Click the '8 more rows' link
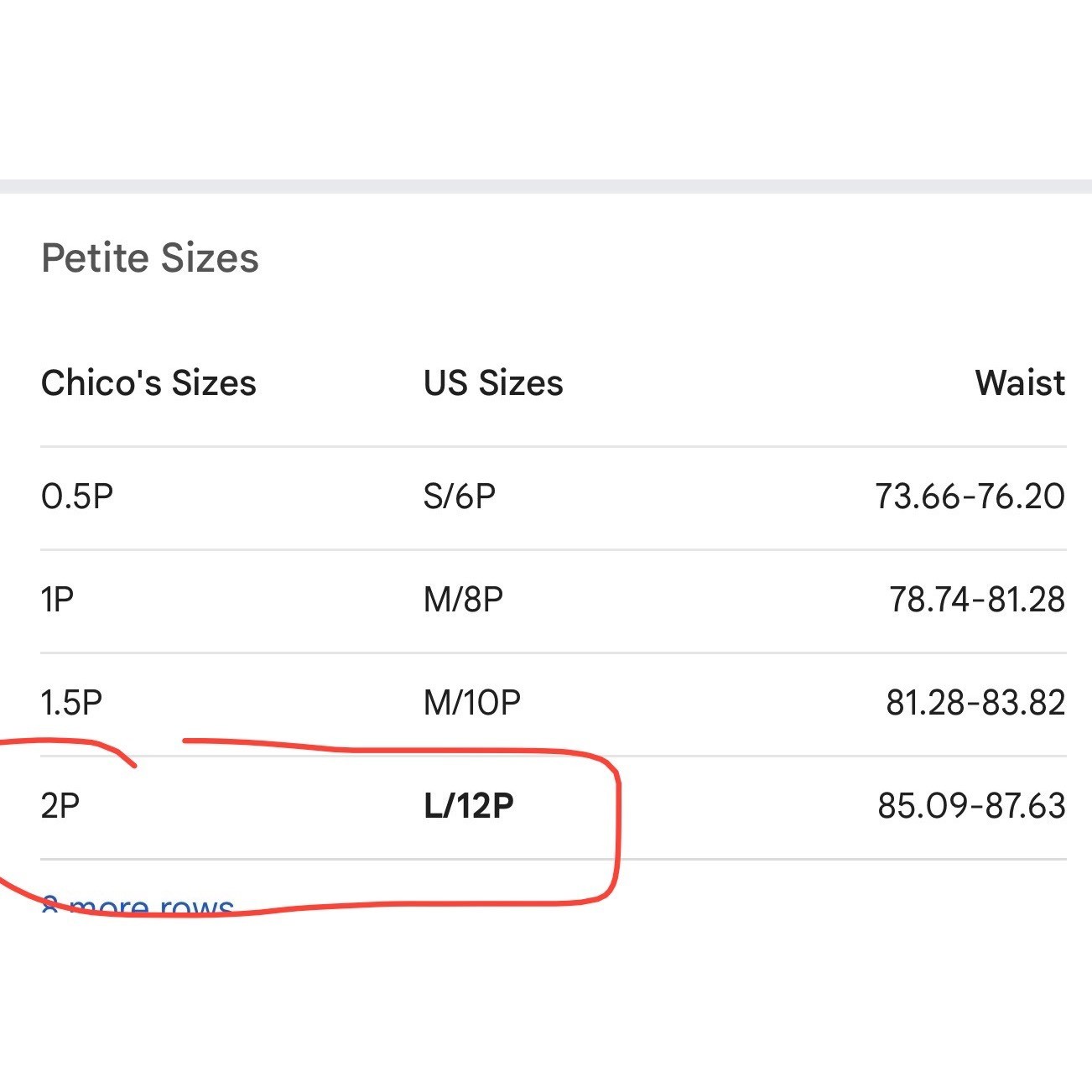Viewport: 1092px width, 1092px height. (x=138, y=905)
